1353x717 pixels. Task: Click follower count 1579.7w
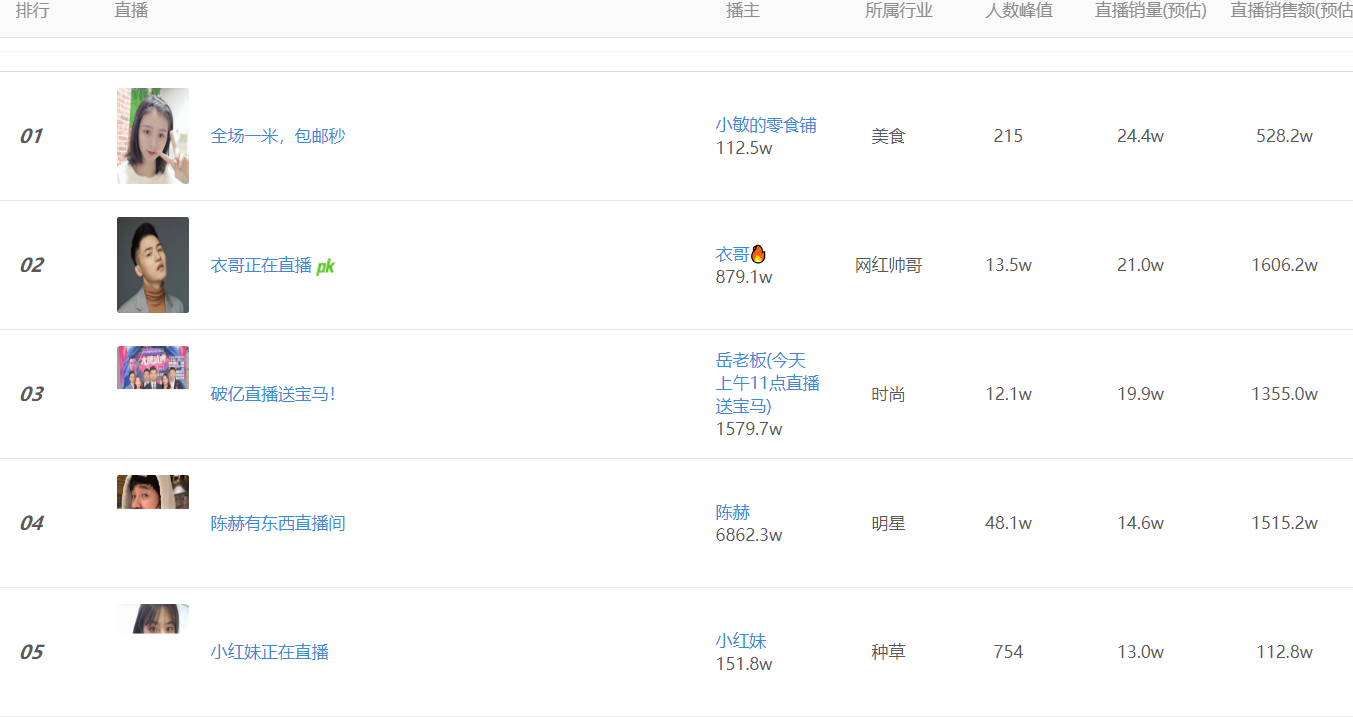coord(749,429)
